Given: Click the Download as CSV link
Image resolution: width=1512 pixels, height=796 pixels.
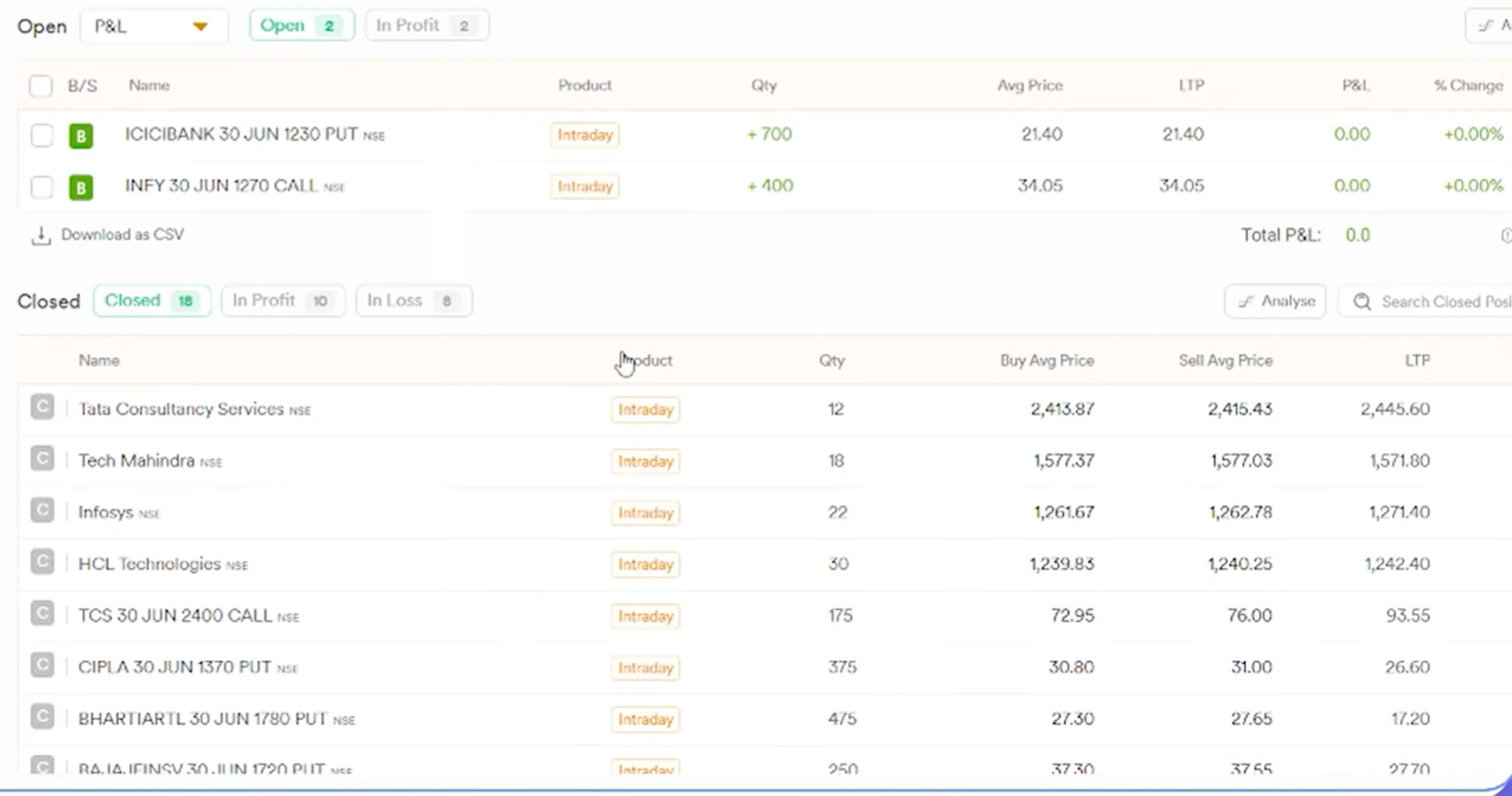Looking at the screenshot, I should 122,235.
